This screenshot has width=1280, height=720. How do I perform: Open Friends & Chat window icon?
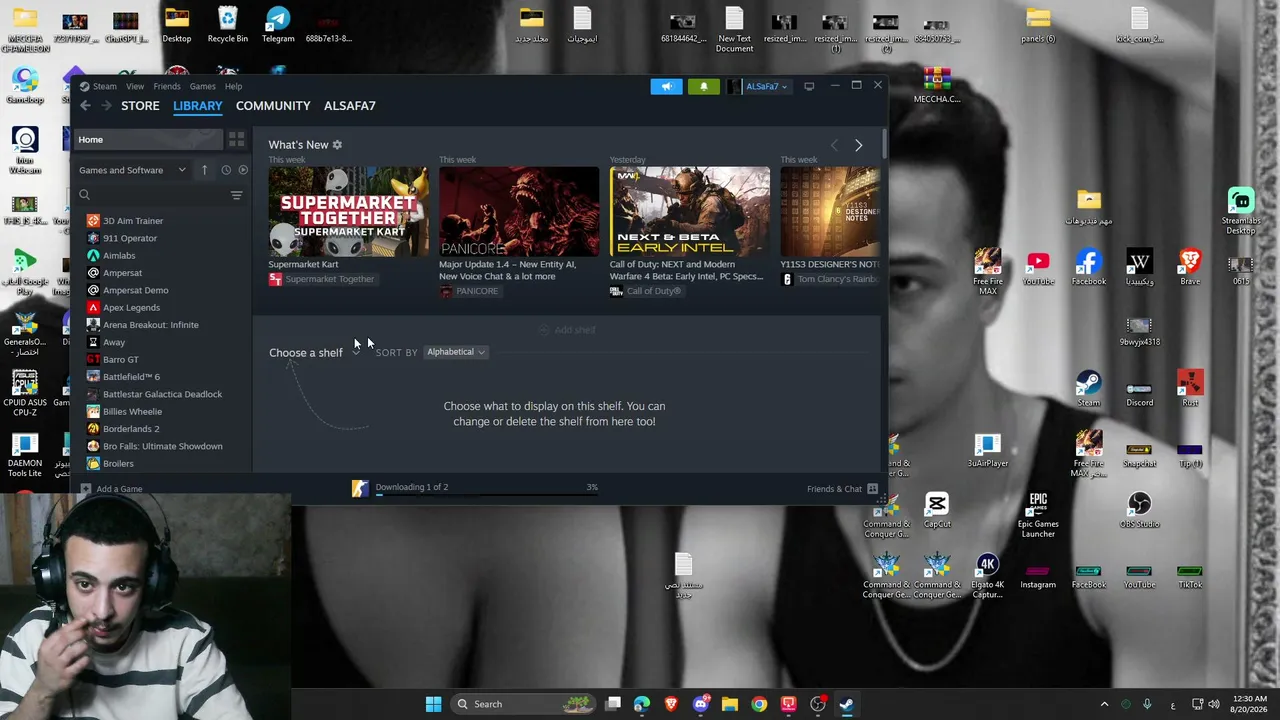pyautogui.click(x=872, y=489)
